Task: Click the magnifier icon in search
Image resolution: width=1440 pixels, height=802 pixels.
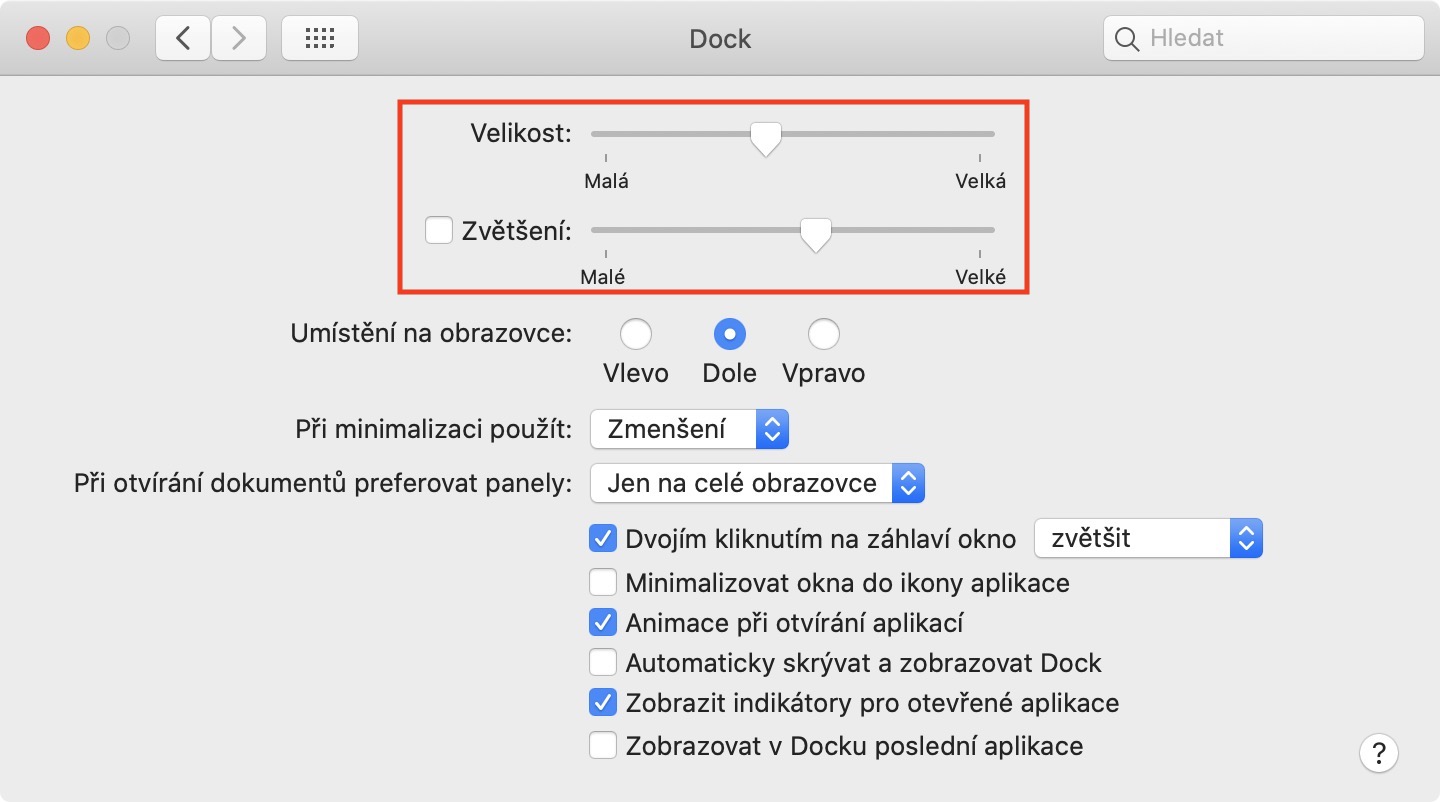Action: tap(1127, 39)
